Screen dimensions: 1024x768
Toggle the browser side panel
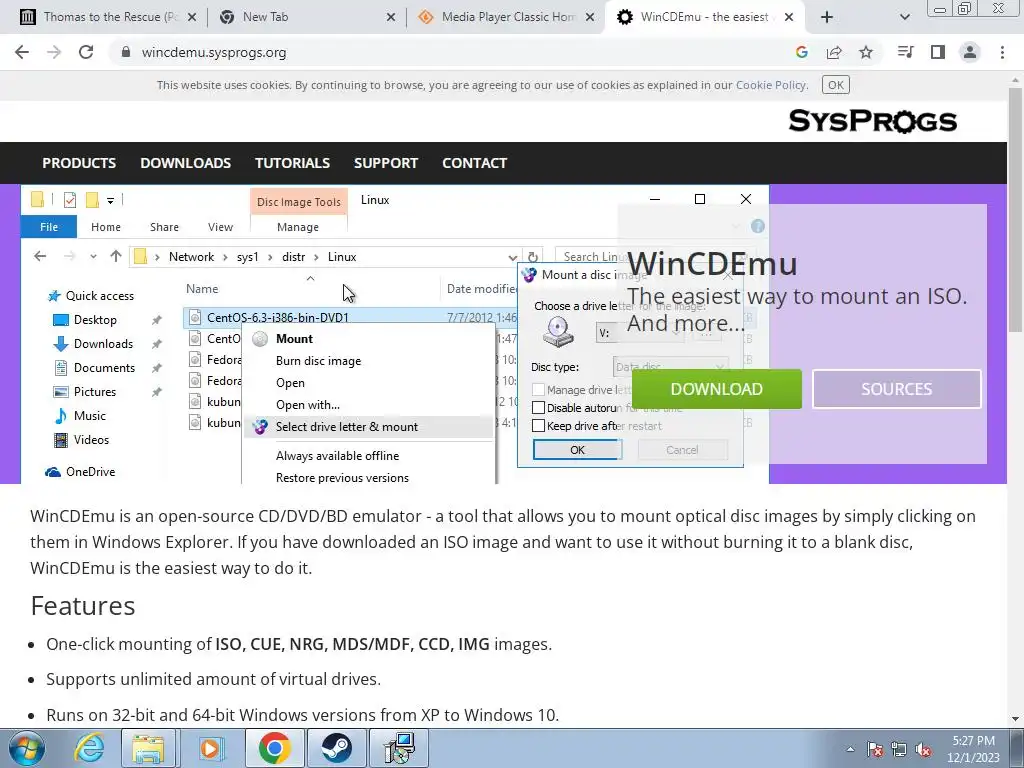[x=938, y=52]
